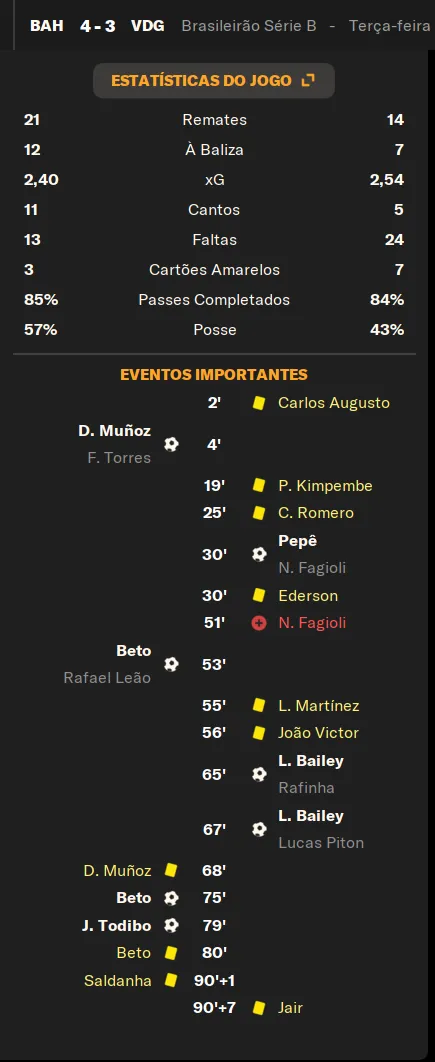Click N. Fagioli's red injury icon
This screenshot has height=1062, width=435.
click(x=259, y=623)
